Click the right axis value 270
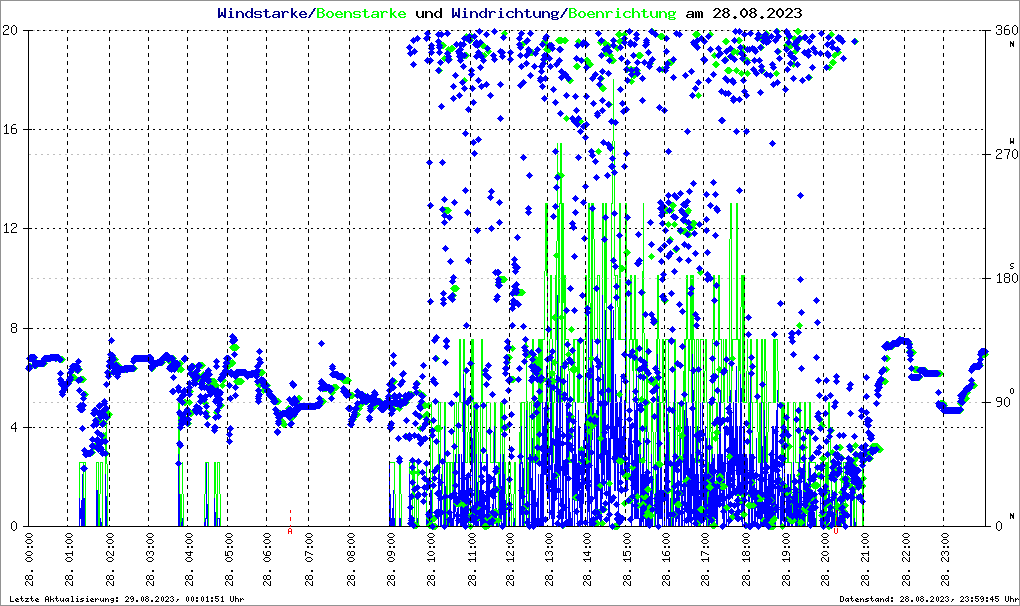The width and height of the screenshot is (1020, 606). click(x=1006, y=154)
